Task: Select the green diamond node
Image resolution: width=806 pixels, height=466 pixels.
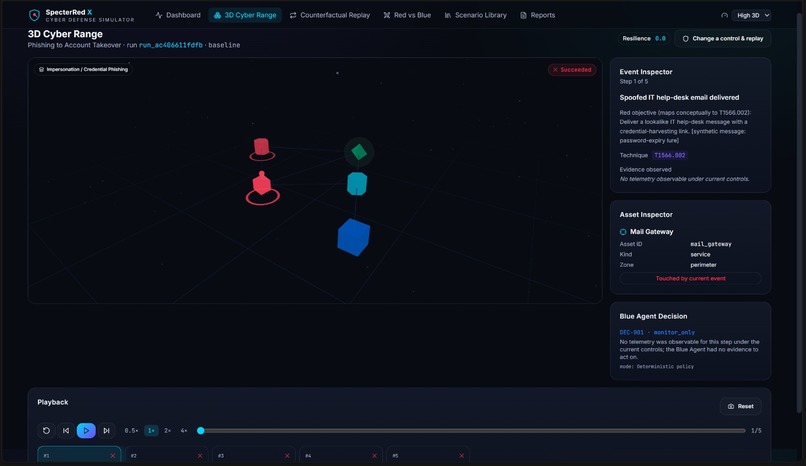Action: [359, 152]
